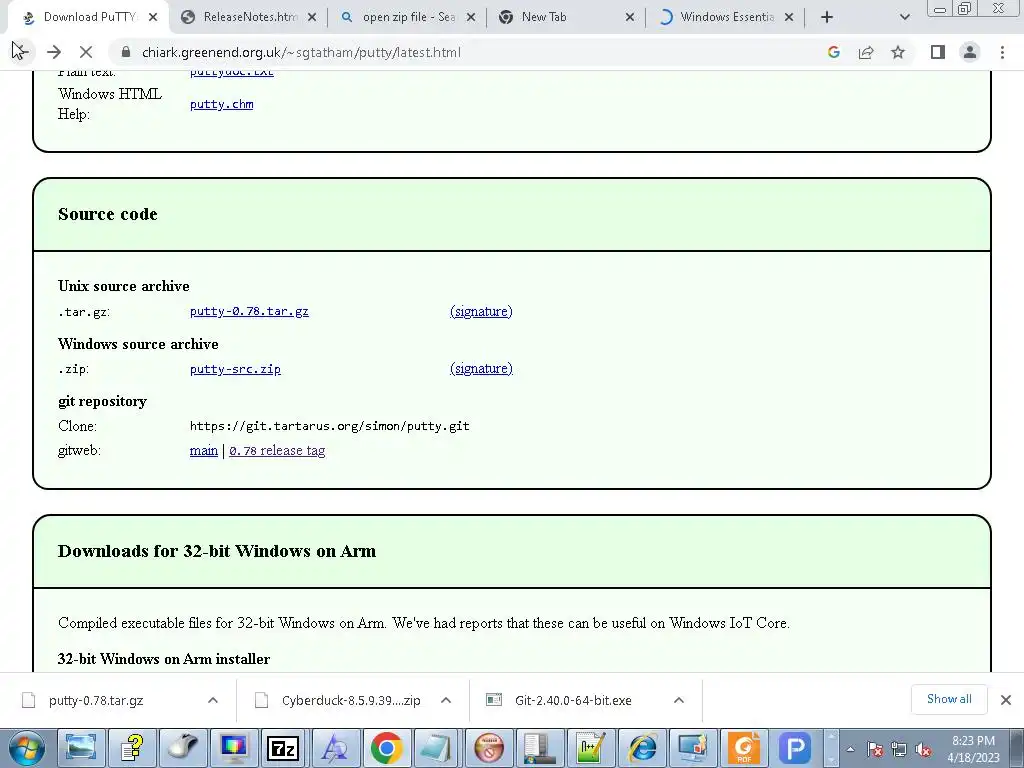The width and height of the screenshot is (1024, 768).
Task: Bookmark this page with star icon
Action: [x=898, y=52]
